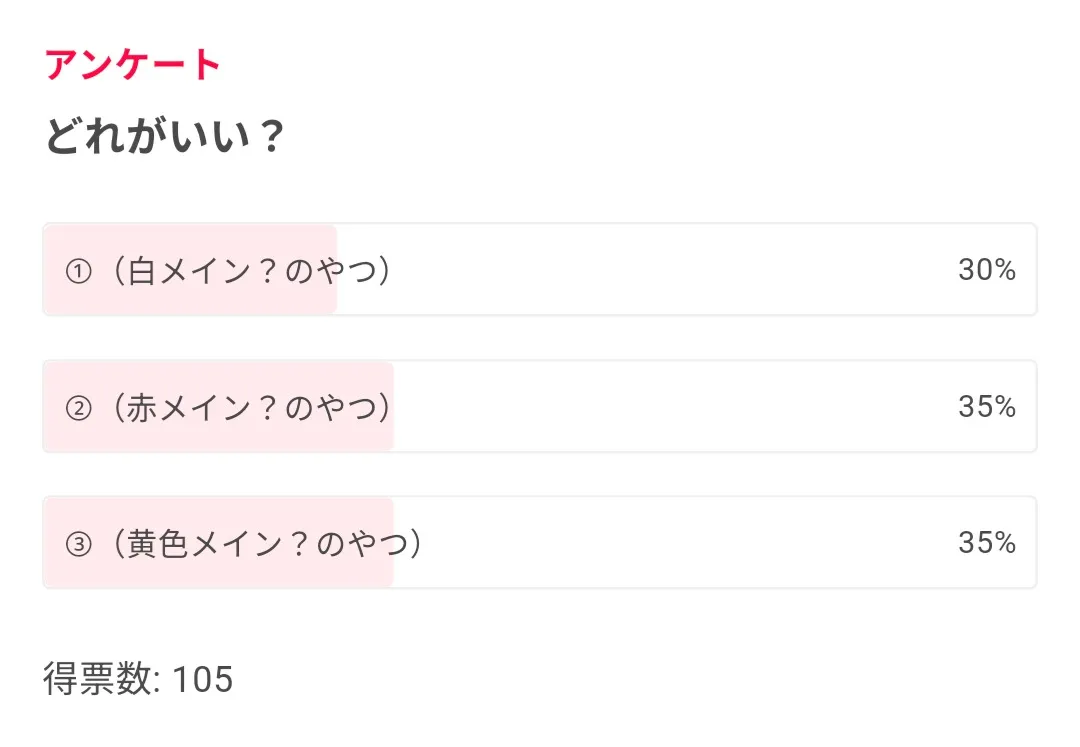Viewport: 1080px width, 747px height.
Task: Click the pink progress fill of option ②
Action: tap(218, 435)
